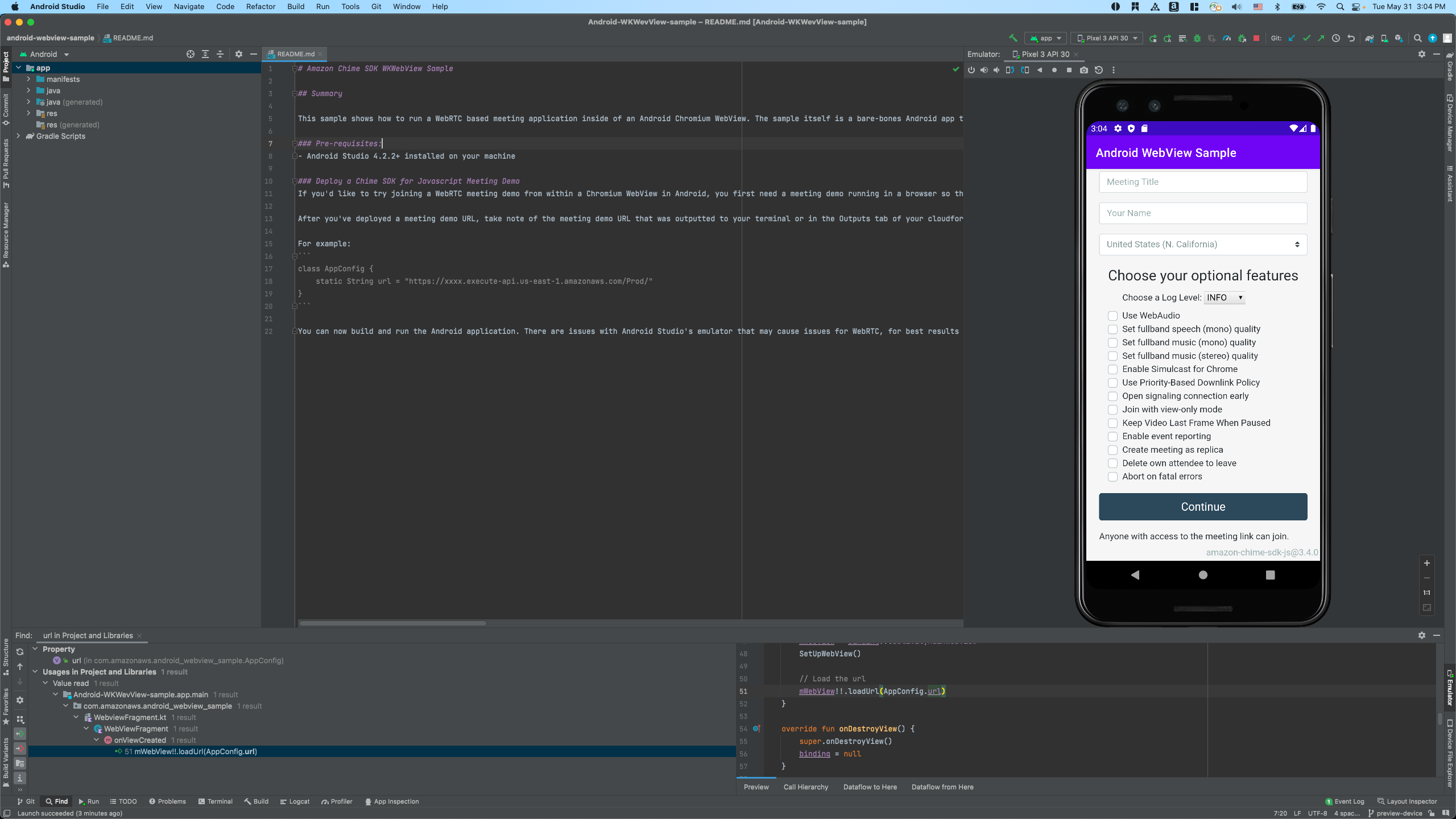This screenshot has height=819, width=1456.
Task: Update project from Git with blue arrow icon
Action: coord(1291,38)
